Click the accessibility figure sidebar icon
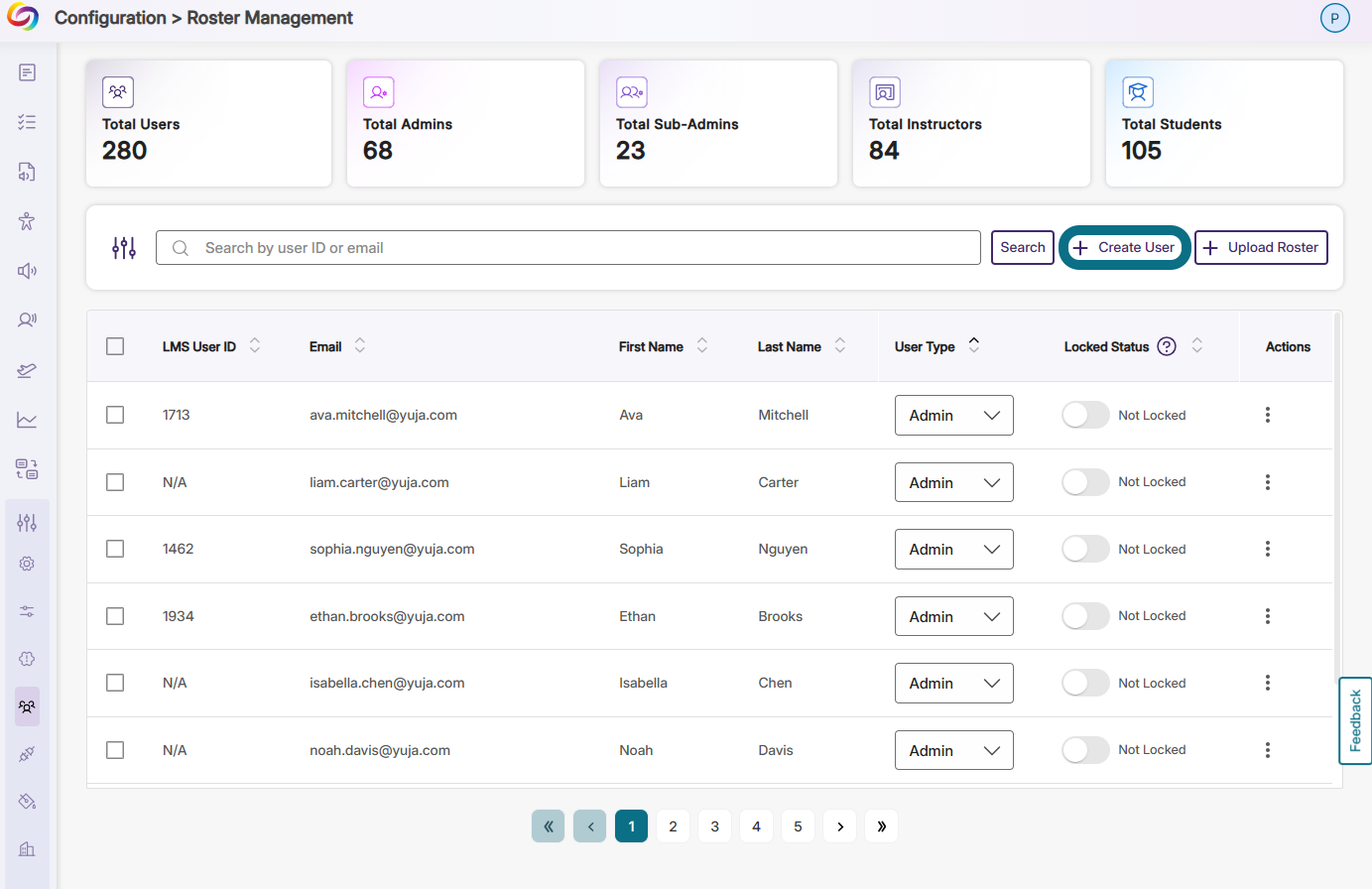The image size is (1372, 889). coord(27,220)
